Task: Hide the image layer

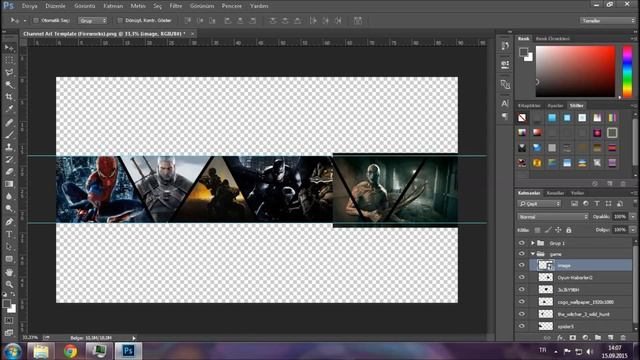Action: (522, 265)
